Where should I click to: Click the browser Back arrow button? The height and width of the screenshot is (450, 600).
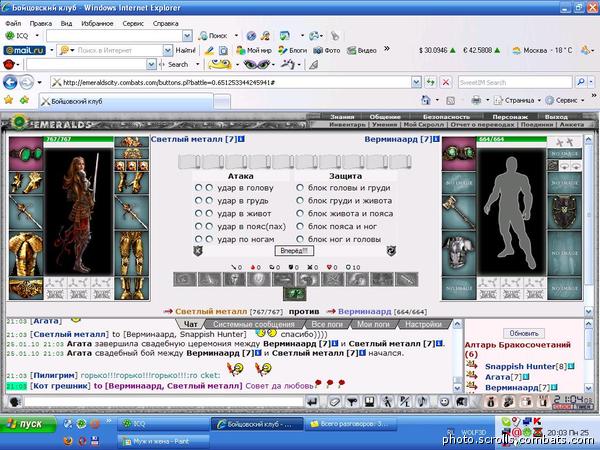pos(10,82)
